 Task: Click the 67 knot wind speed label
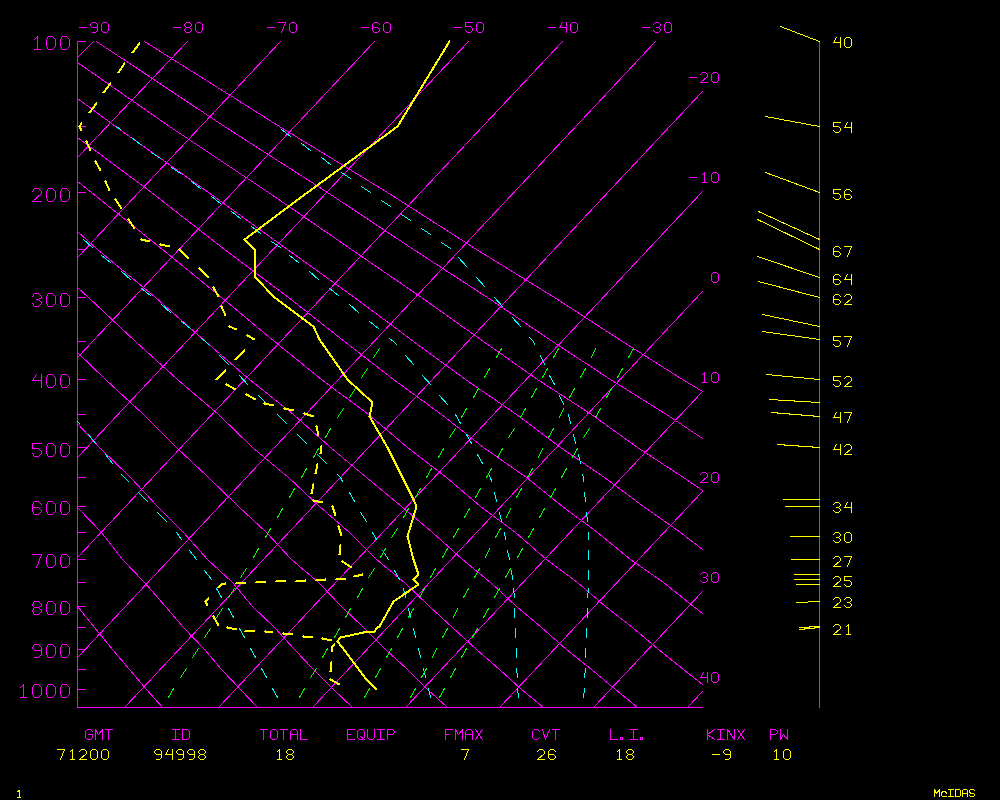pyautogui.click(x=842, y=251)
